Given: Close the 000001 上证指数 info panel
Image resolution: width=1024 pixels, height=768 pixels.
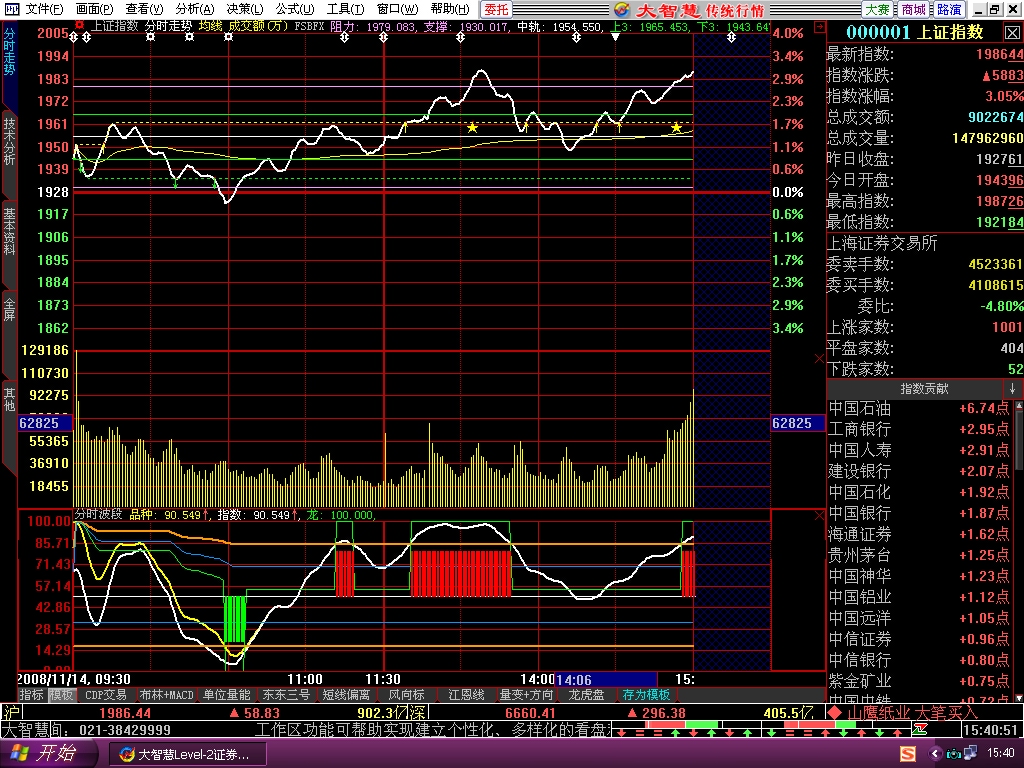Looking at the screenshot, I should pos(1012,32).
